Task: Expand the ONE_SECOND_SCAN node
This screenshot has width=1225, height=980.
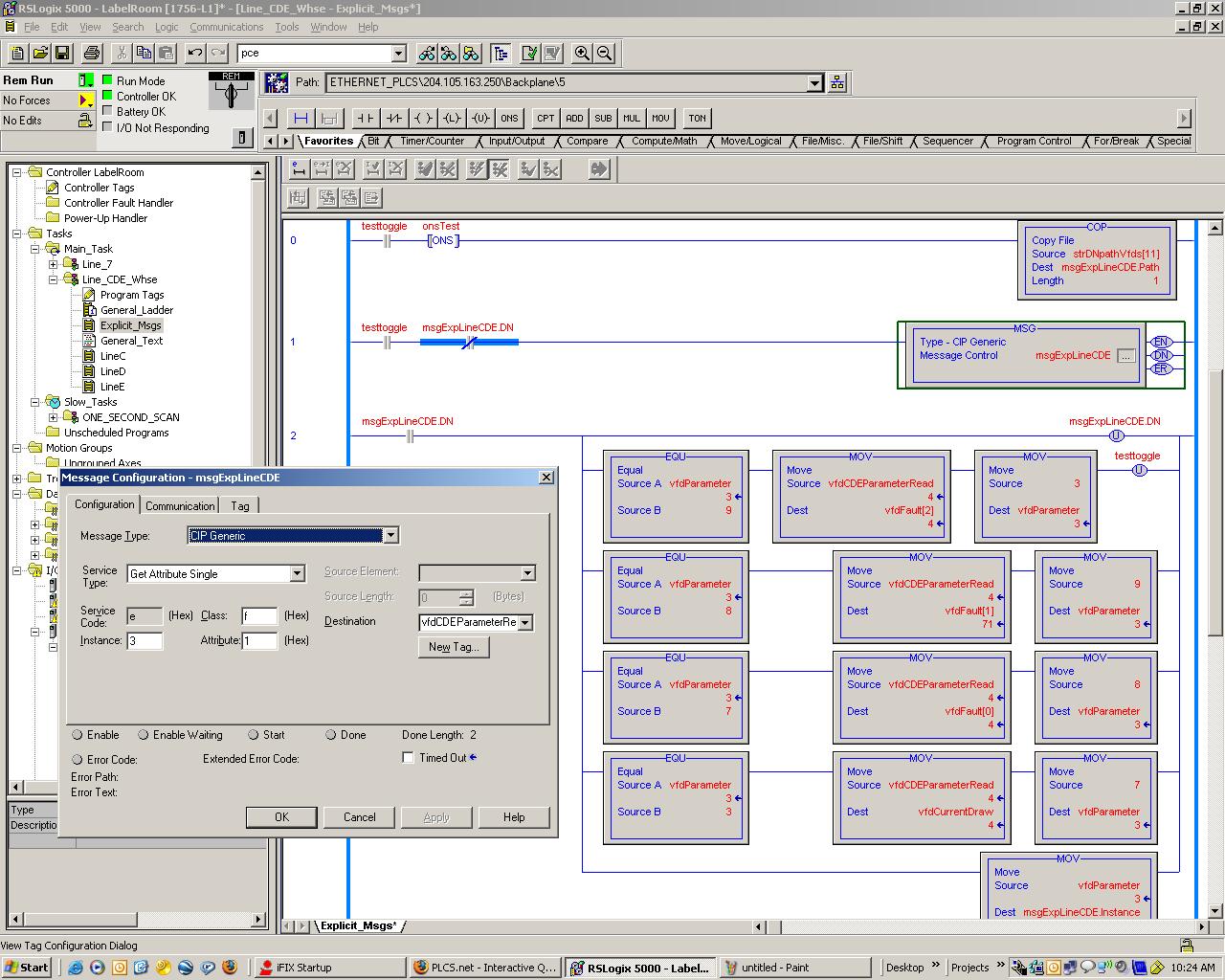Action: 53,417
